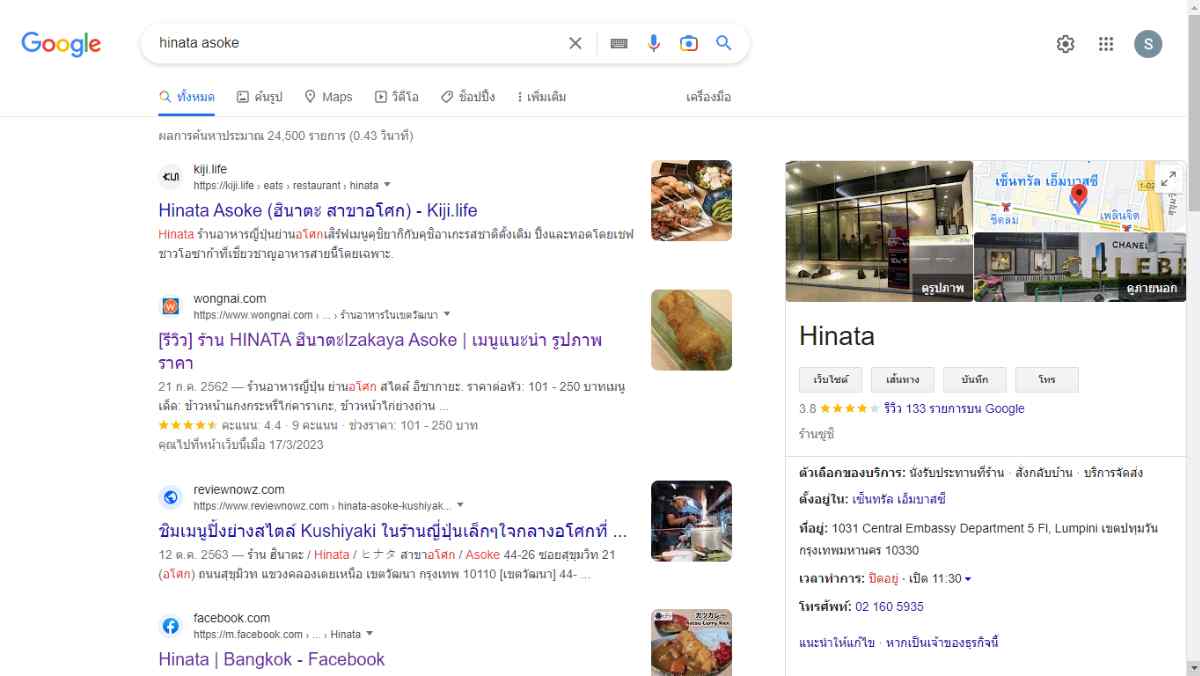The width and height of the screenshot is (1200, 676).
Task: Open kiji.life result food thumbnail
Action: (x=691, y=200)
